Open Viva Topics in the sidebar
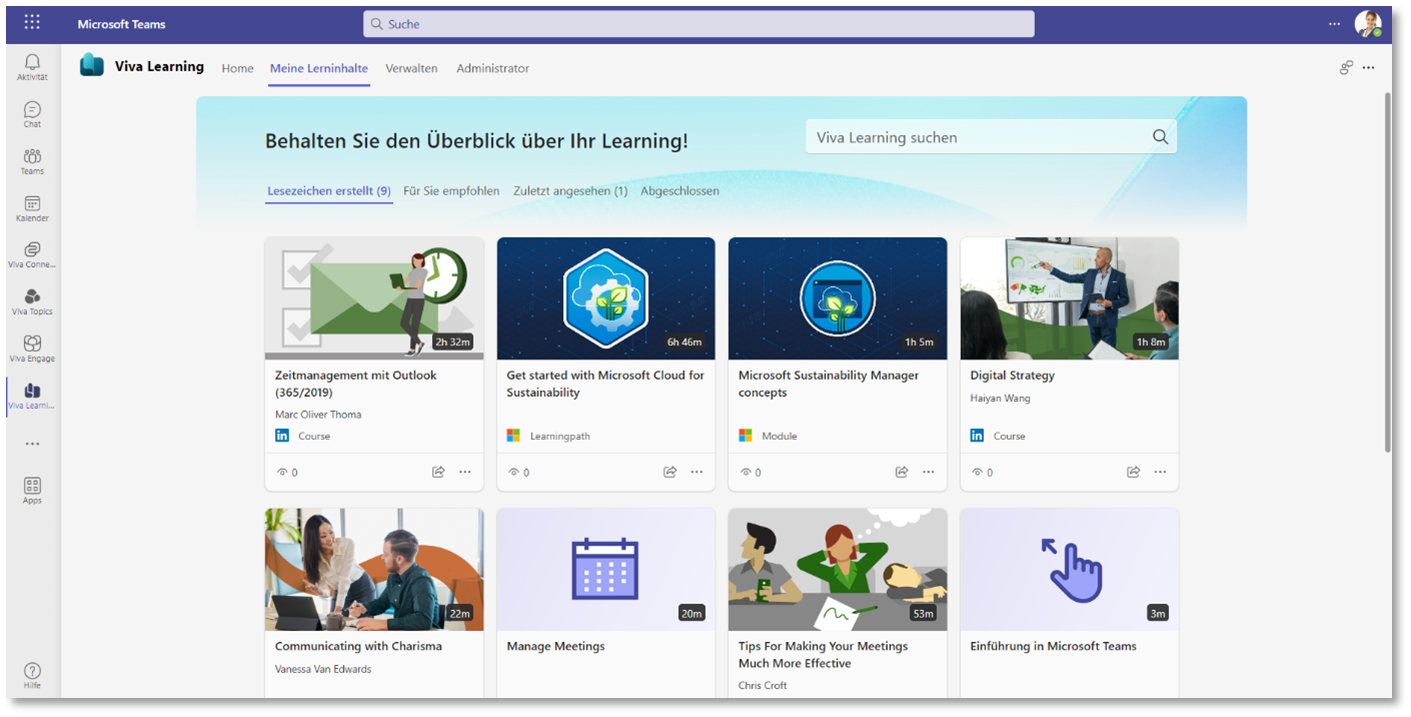The image size is (1411, 717). (x=32, y=301)
